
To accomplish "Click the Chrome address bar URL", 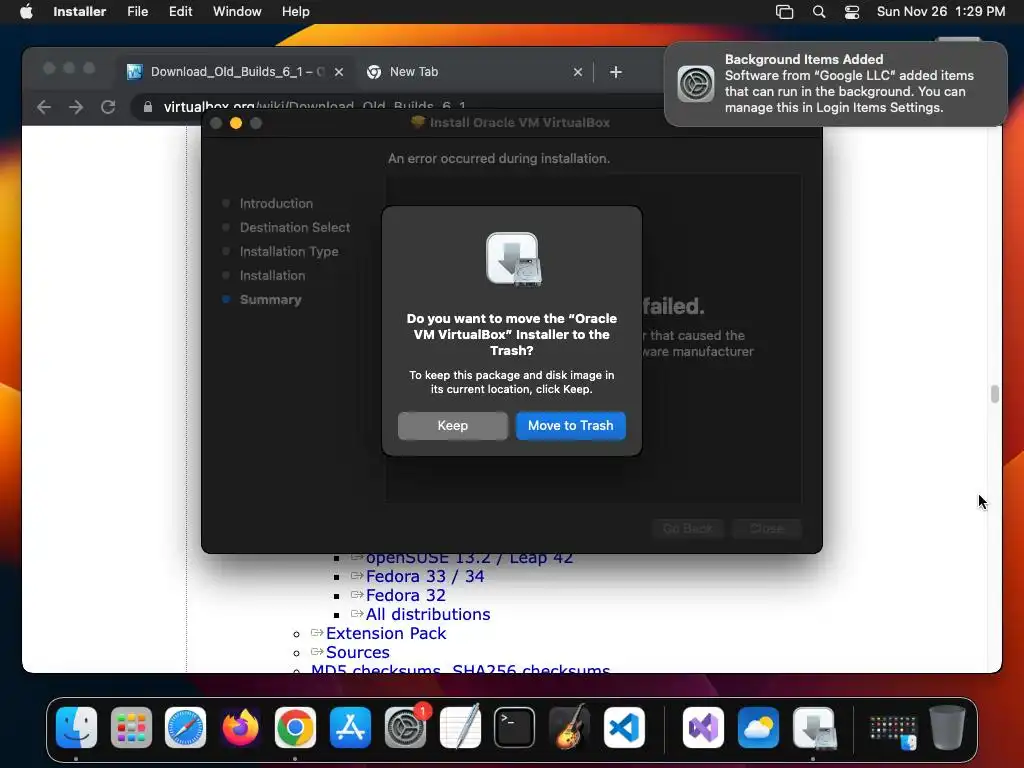I will coord(314,106).
